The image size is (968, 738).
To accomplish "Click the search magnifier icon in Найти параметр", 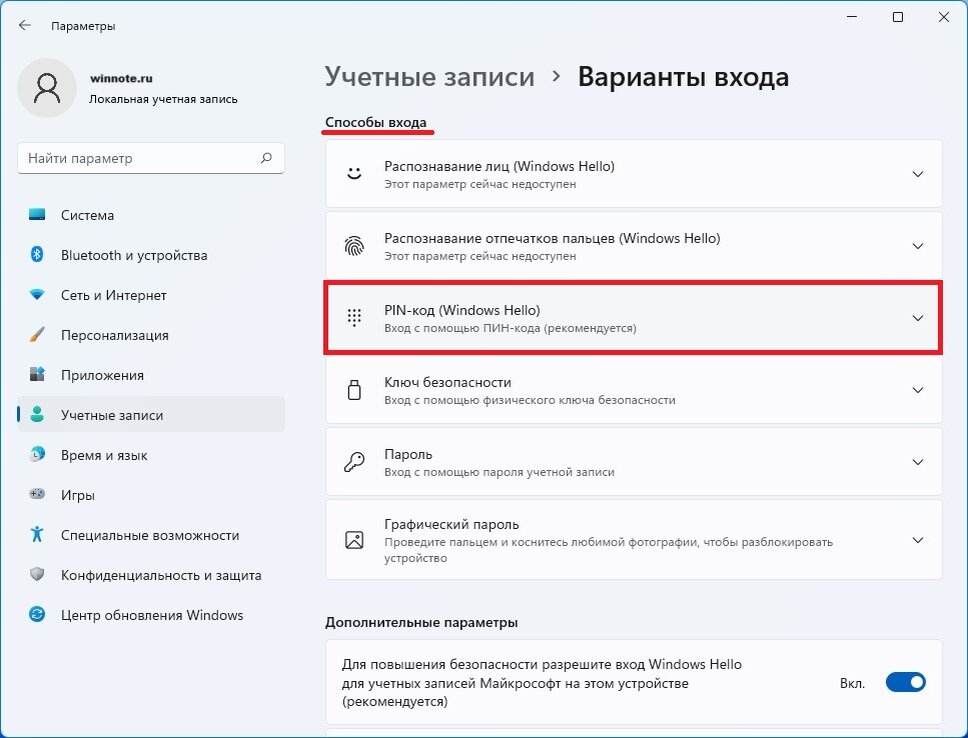I will coord(266,158).
